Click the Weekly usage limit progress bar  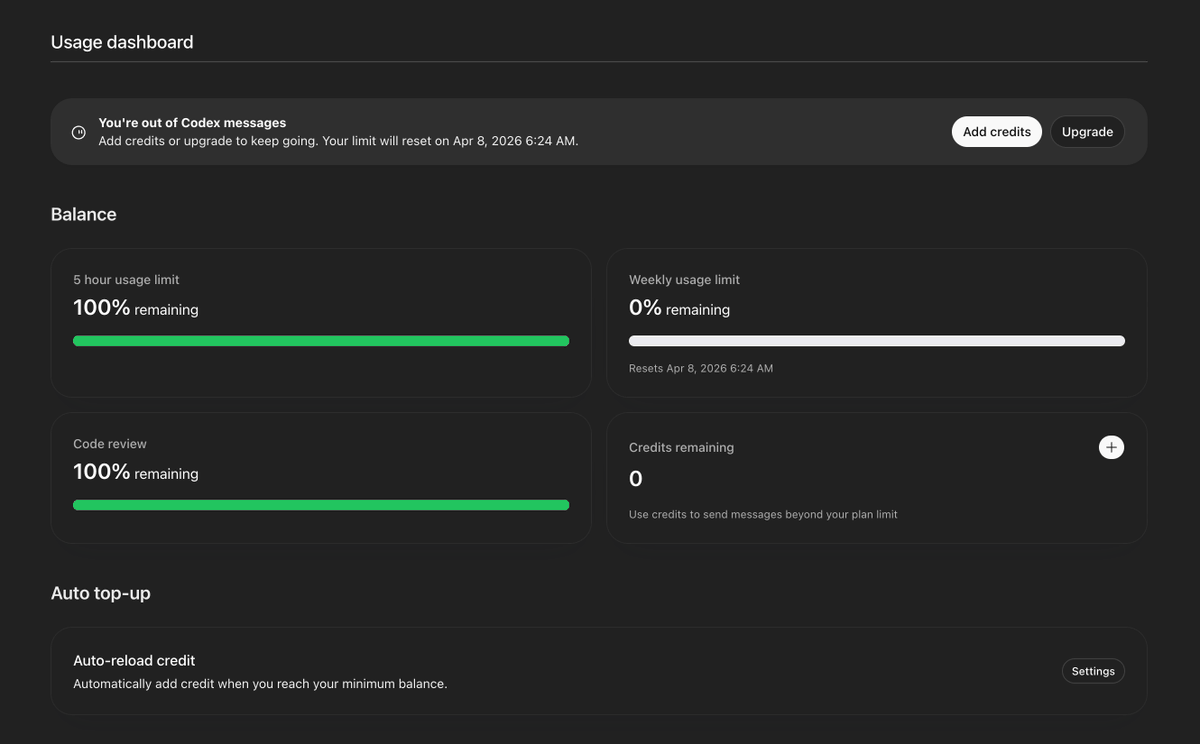pyautogui.click(x=877, y=341)
